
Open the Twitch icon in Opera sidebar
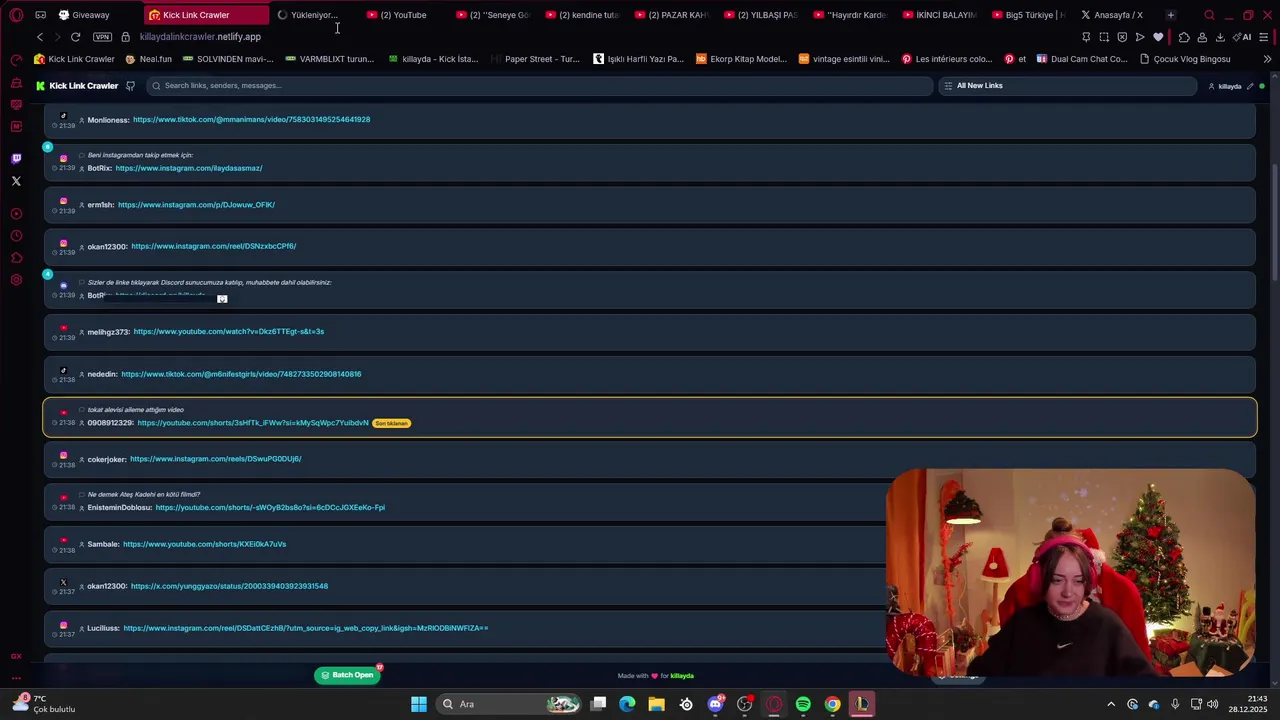click(x=16, y=158)
